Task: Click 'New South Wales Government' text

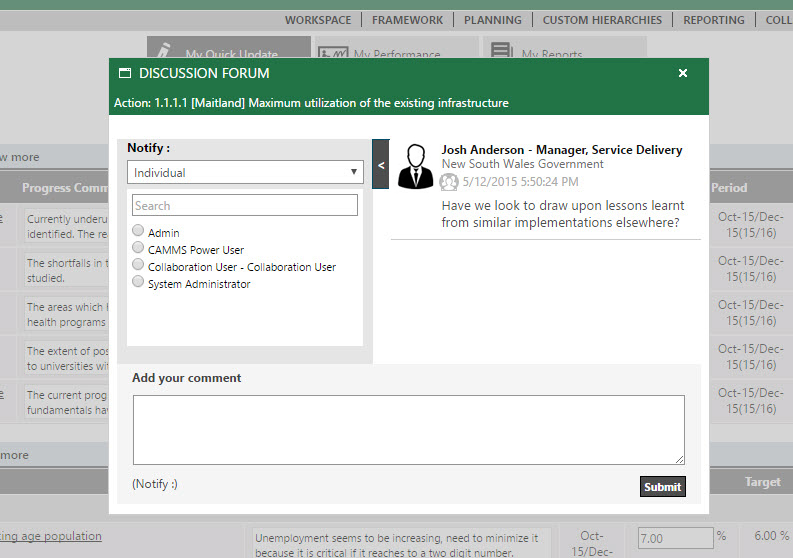Action: click(x=522, y=164)
